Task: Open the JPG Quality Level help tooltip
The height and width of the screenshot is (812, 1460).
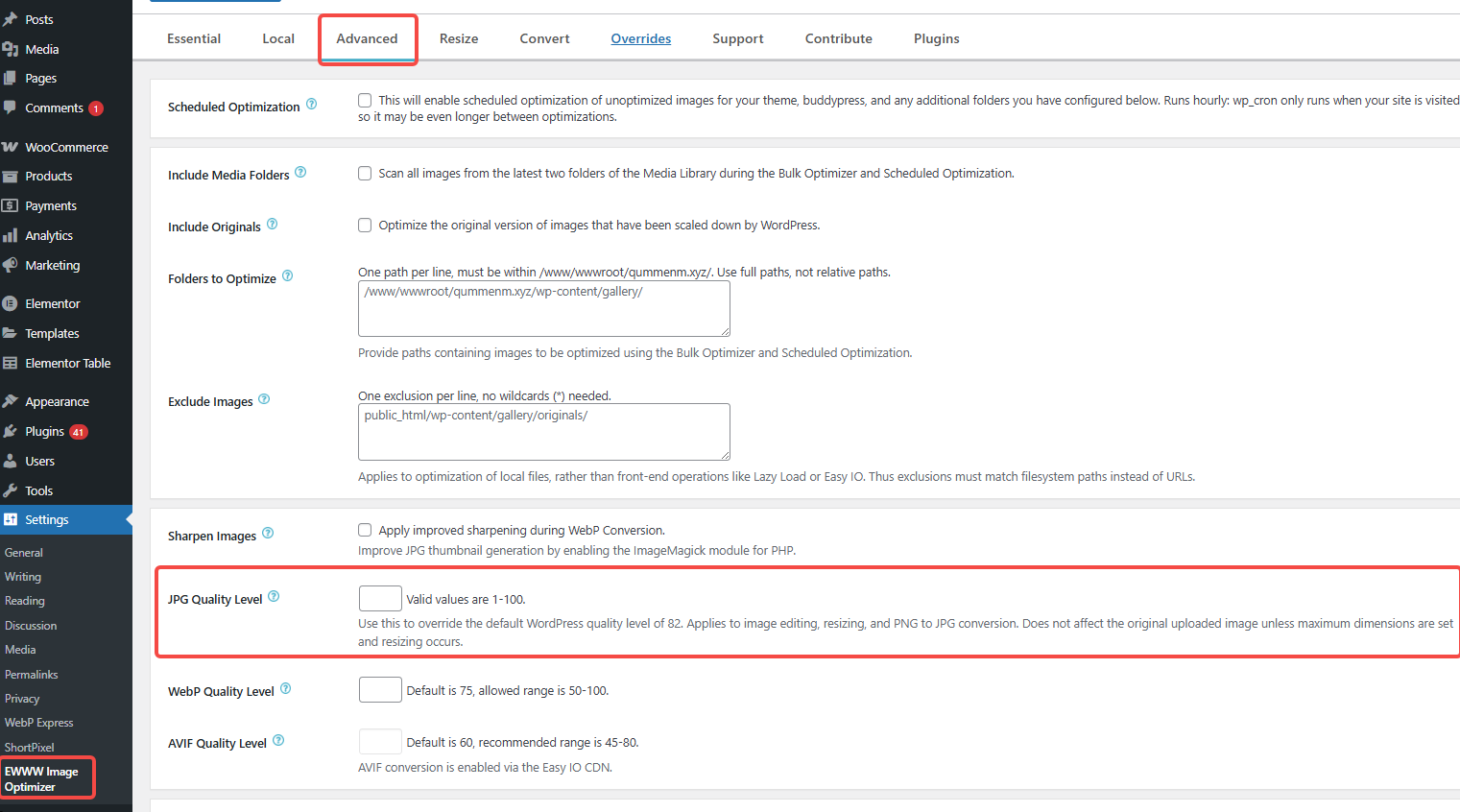Action: 274,595
